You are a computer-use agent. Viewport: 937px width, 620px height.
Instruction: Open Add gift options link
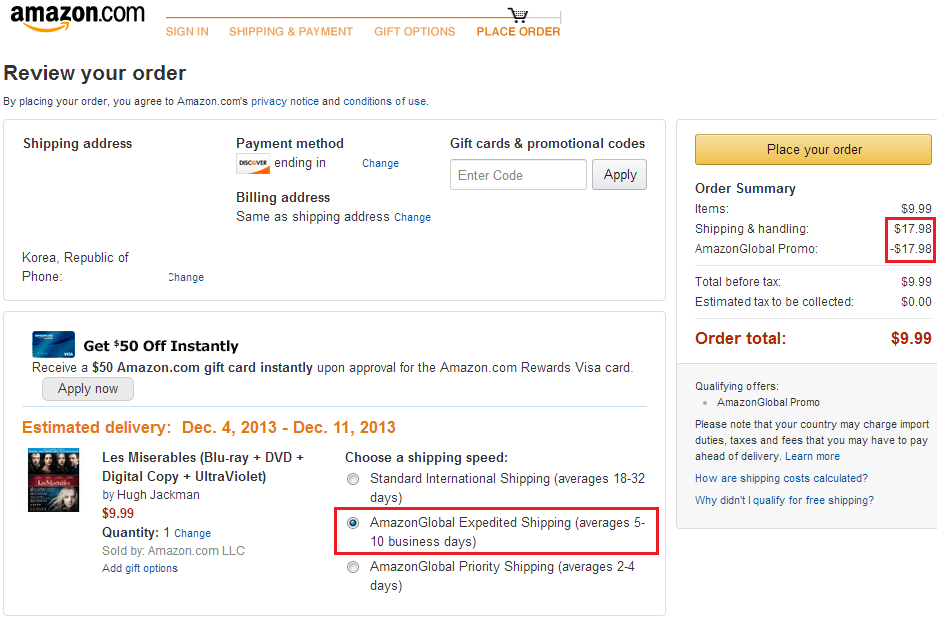pyautogui.click(x=140, y=569)
